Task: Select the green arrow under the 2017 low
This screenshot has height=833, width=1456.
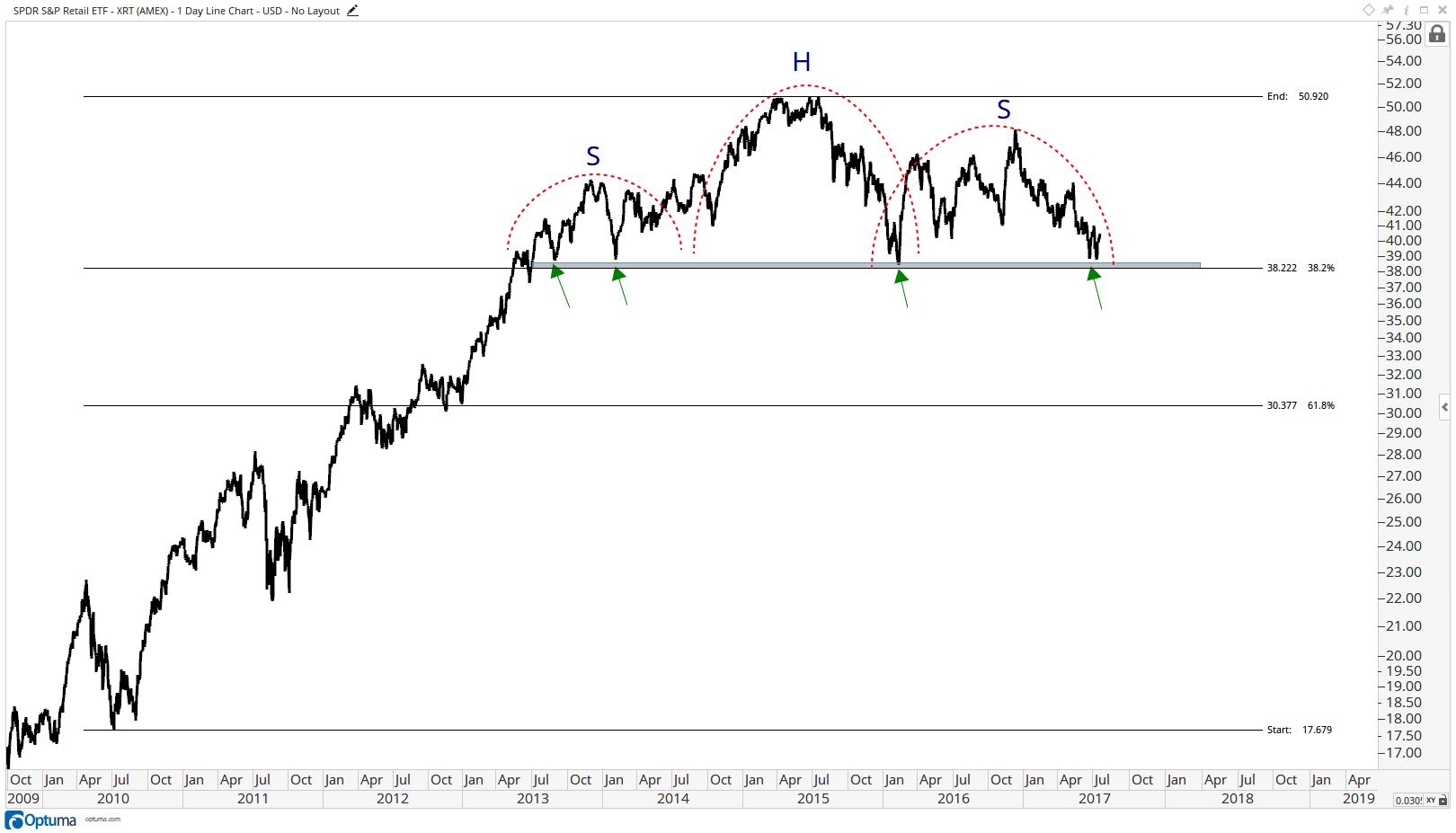Action: [x=1096, y=288]
